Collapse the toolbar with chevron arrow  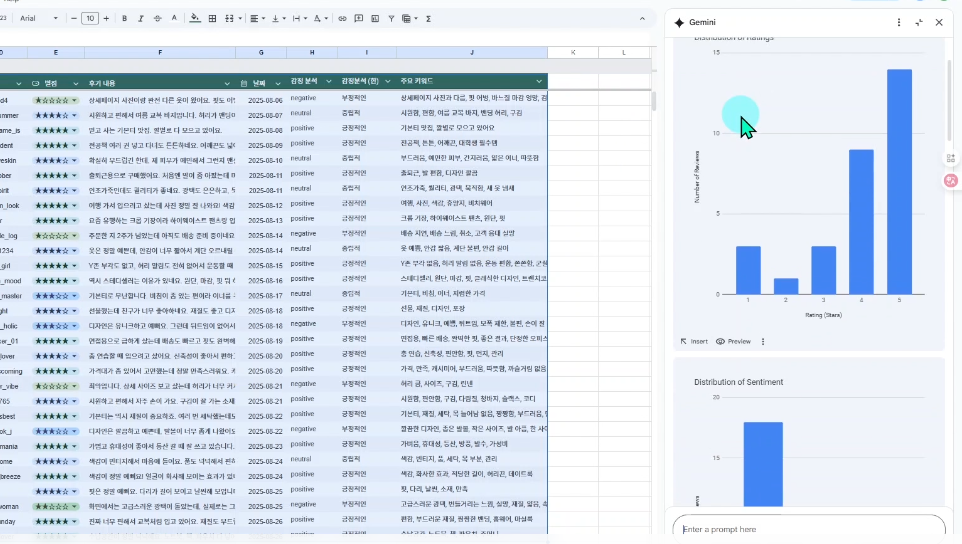click(x=642, y=18)
